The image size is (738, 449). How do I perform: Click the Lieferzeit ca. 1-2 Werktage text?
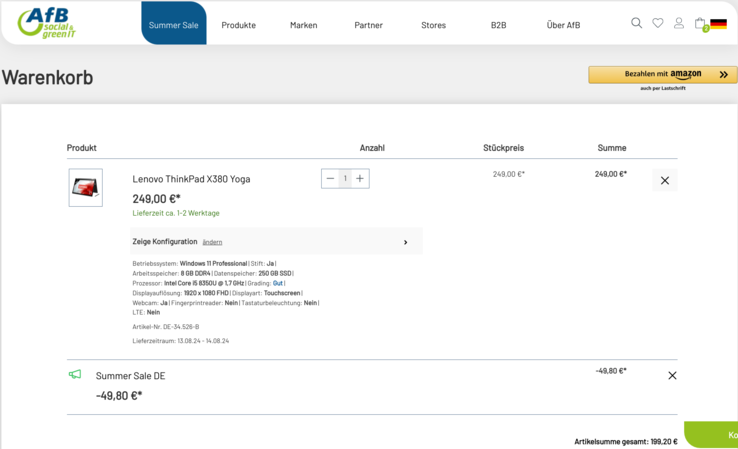click(176, 213)
